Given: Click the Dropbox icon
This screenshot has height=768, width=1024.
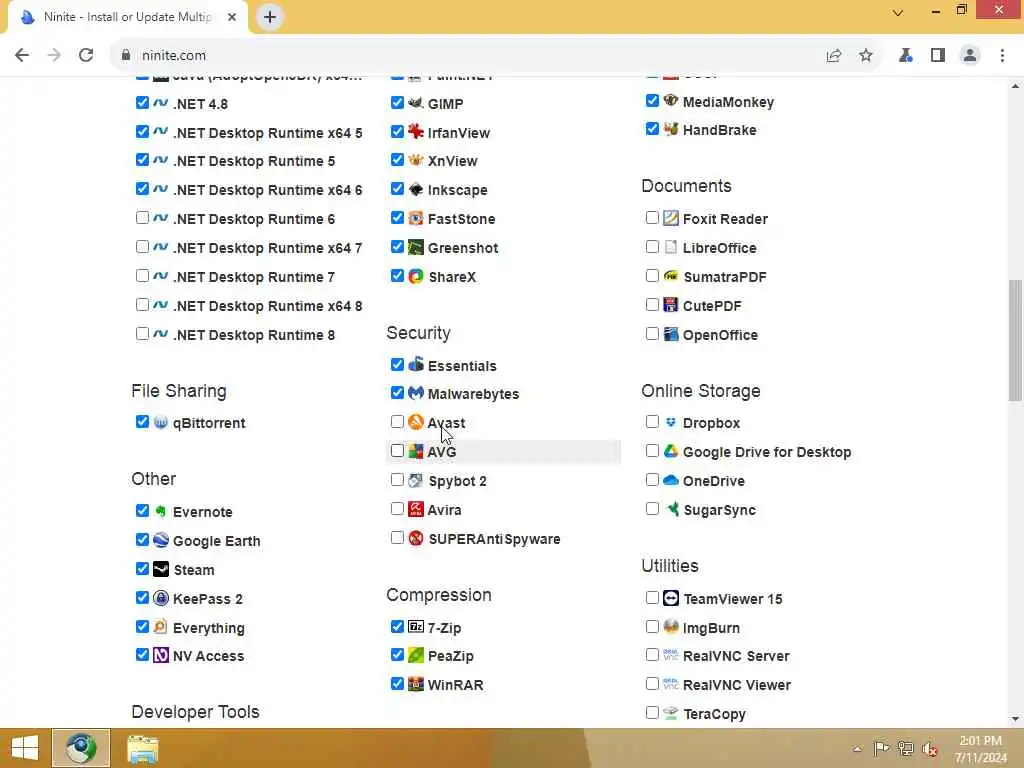Looking at the screenshot, I should click(671, 422).
